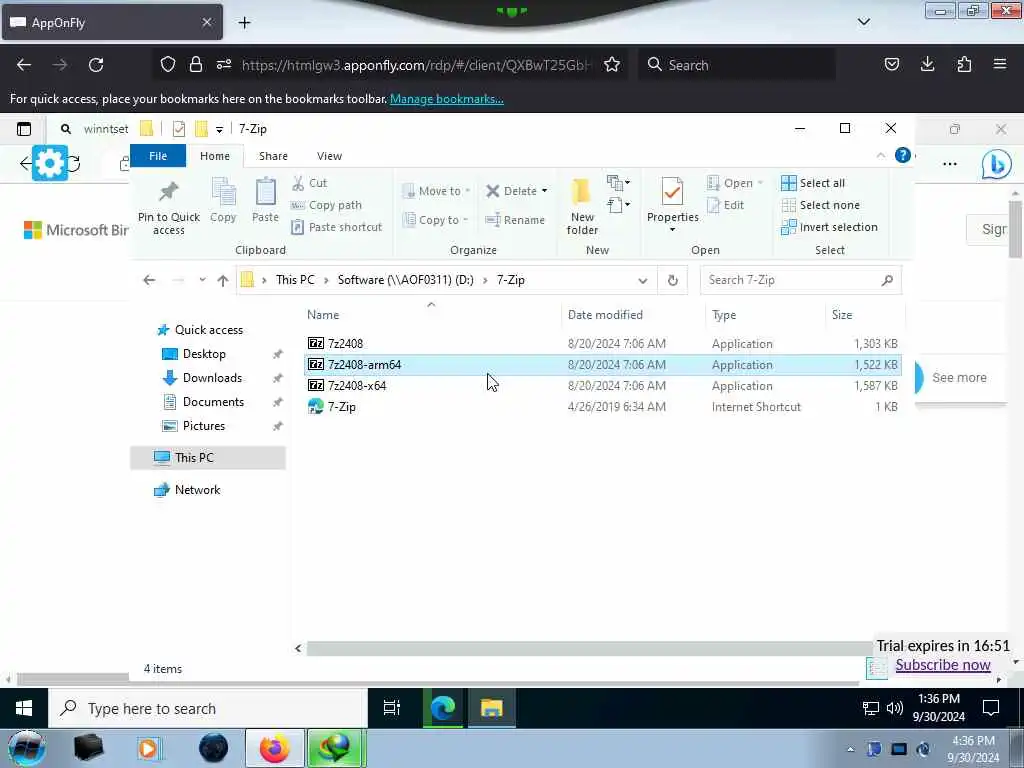Open the Recent locations dropdown arrow

point(202,280)
